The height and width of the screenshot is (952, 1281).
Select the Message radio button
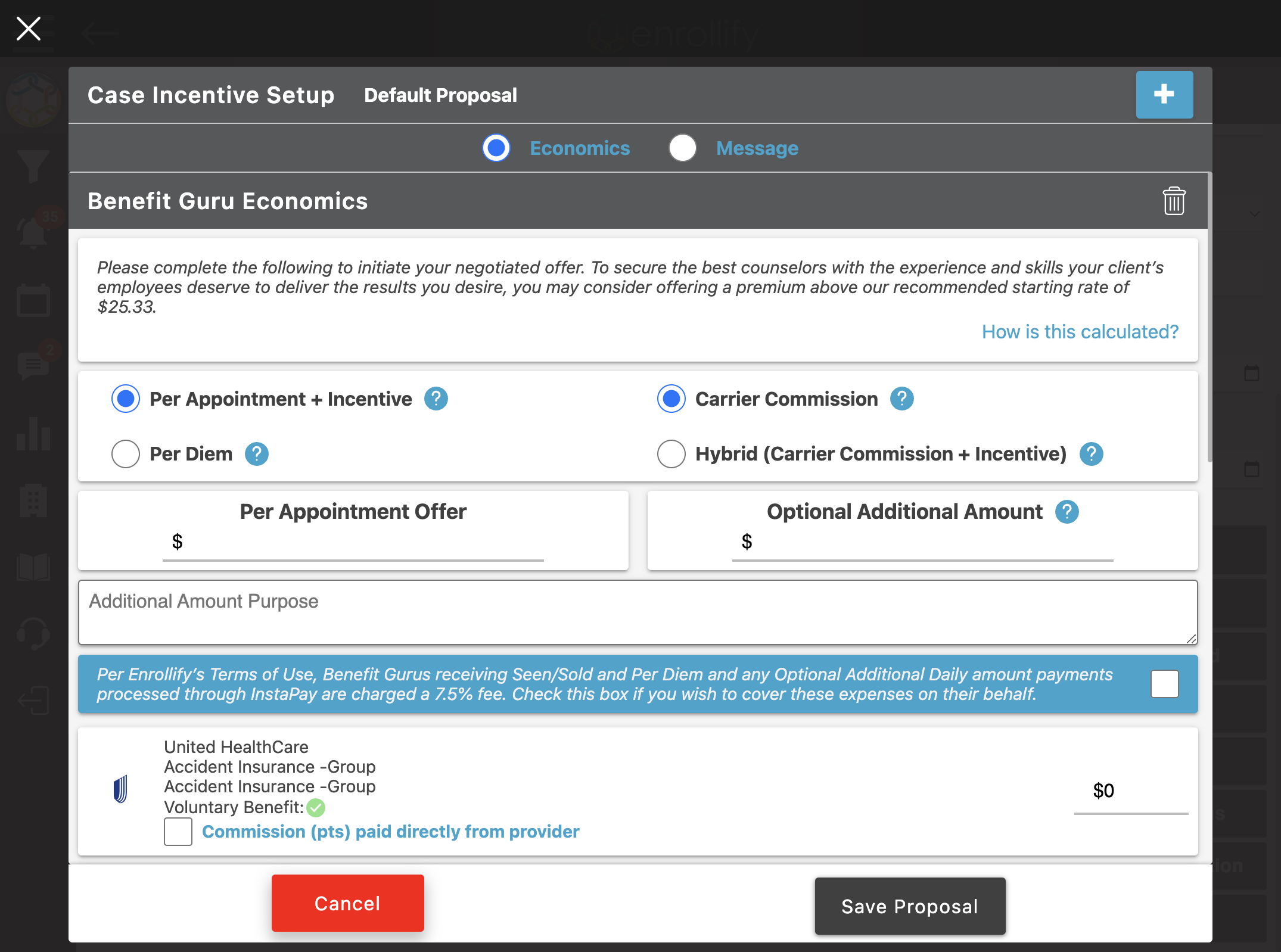click(x=683, y=148)
